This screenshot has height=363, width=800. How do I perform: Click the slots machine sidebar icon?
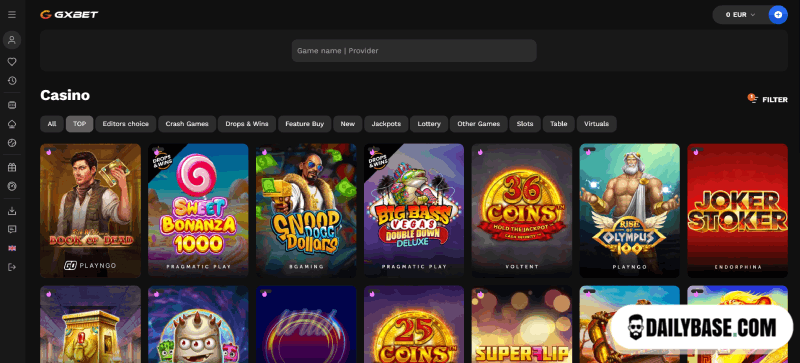click(x=12, y=105)
